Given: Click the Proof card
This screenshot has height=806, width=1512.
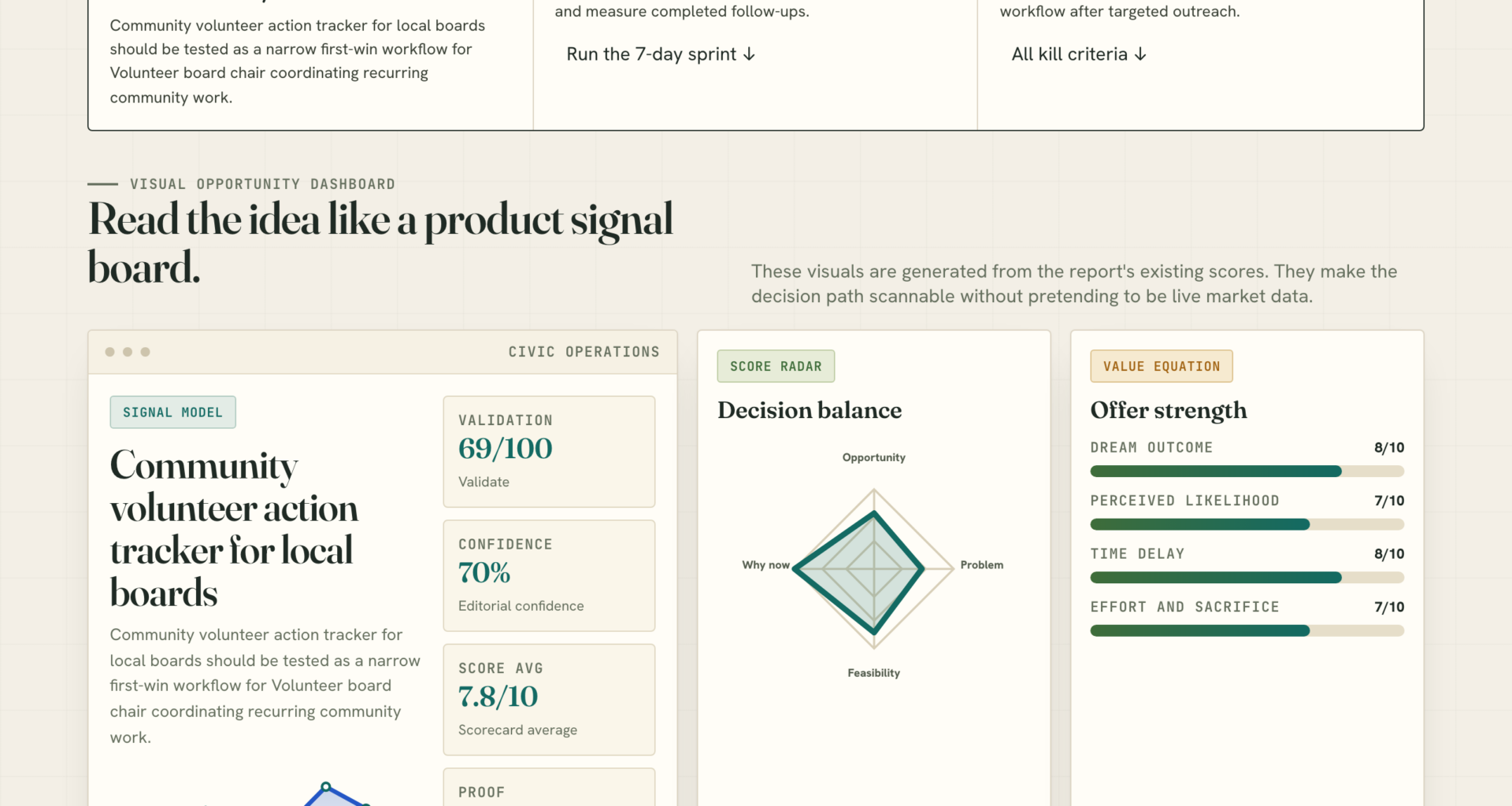Looking at the screenshot, I should [x=549, y=787].
